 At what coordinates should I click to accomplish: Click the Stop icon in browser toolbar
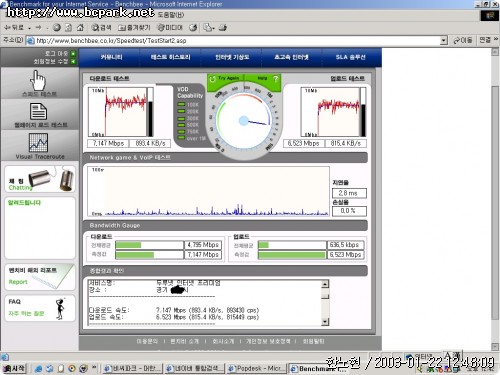tap(57, 28)
